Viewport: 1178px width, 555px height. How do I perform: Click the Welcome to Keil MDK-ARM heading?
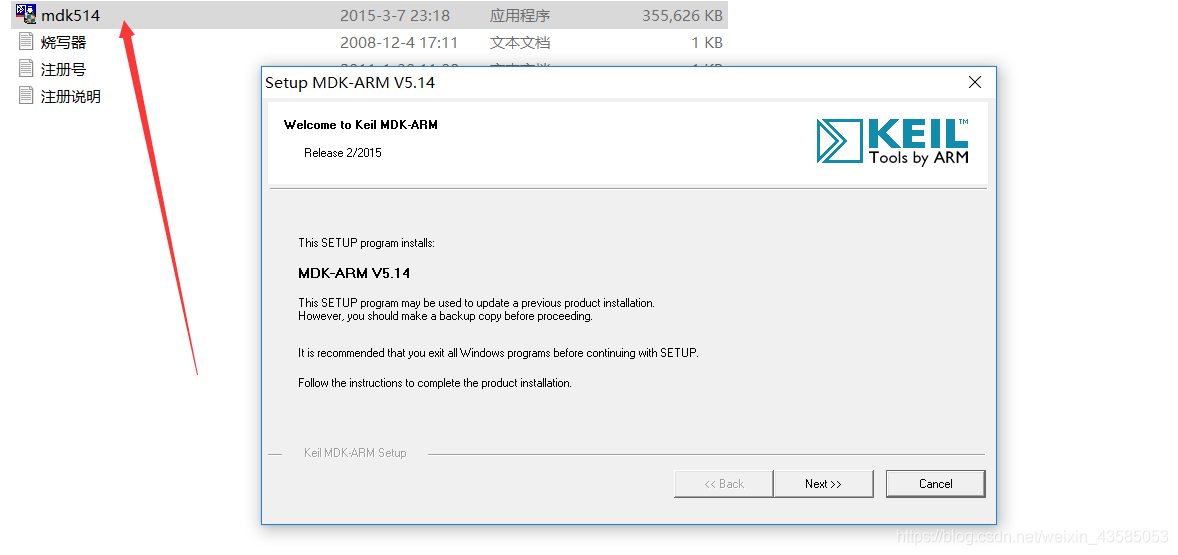tap(361, 125)
